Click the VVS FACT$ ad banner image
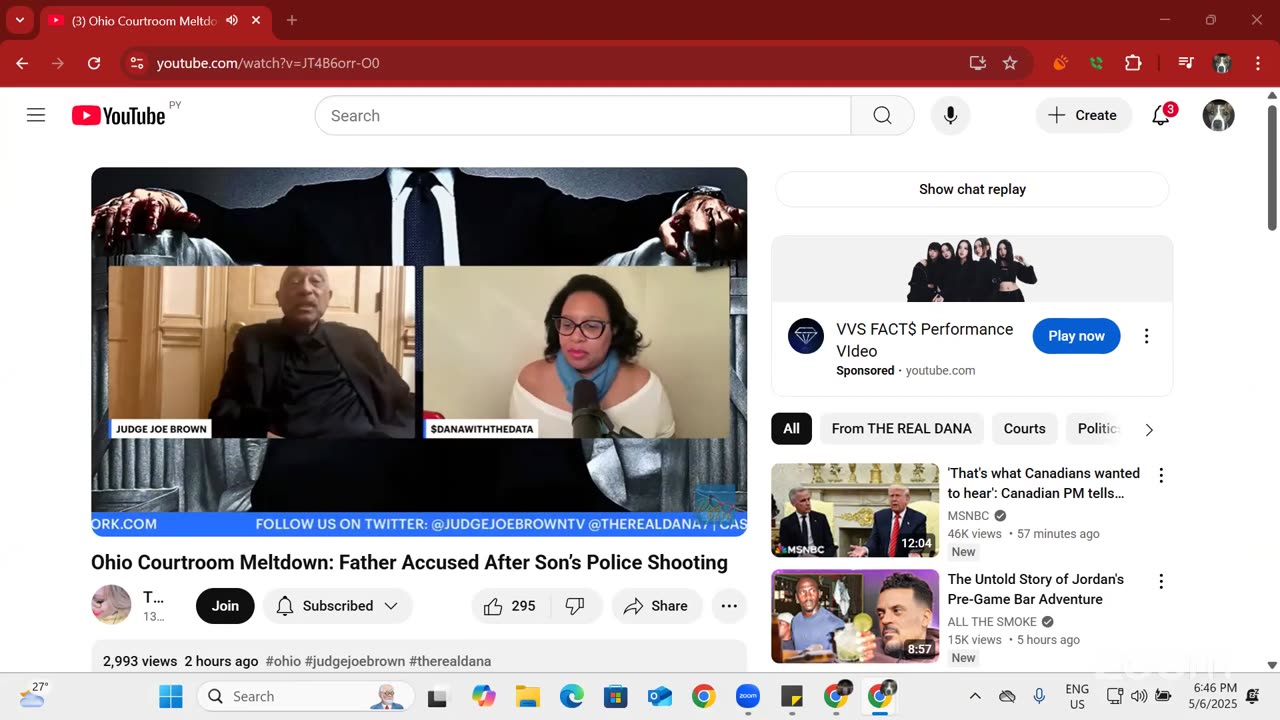Image resolution: width=1280 pixels, height=720 pixels. [972, 269]
